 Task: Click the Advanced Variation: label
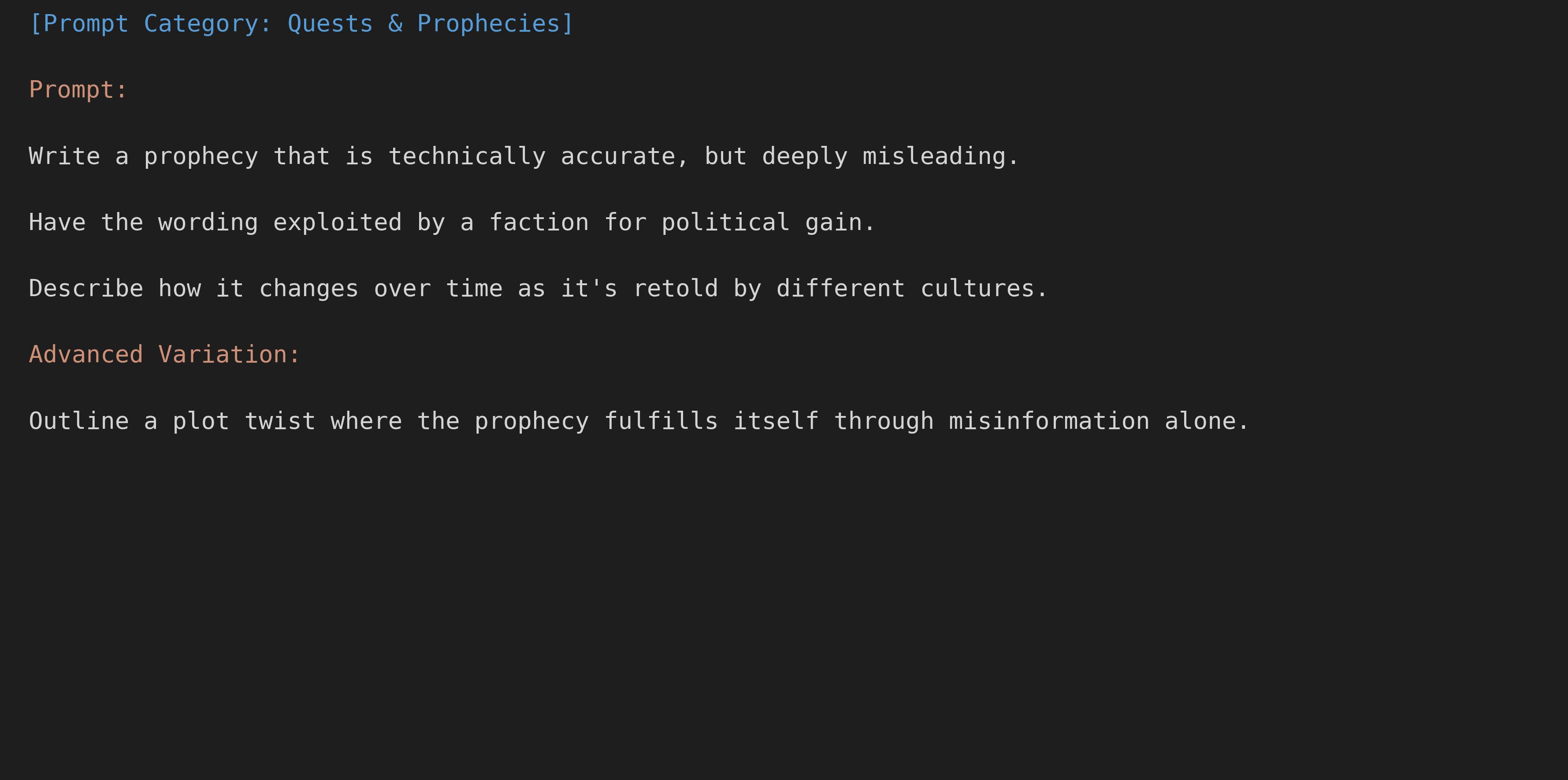tap(164, 354)
